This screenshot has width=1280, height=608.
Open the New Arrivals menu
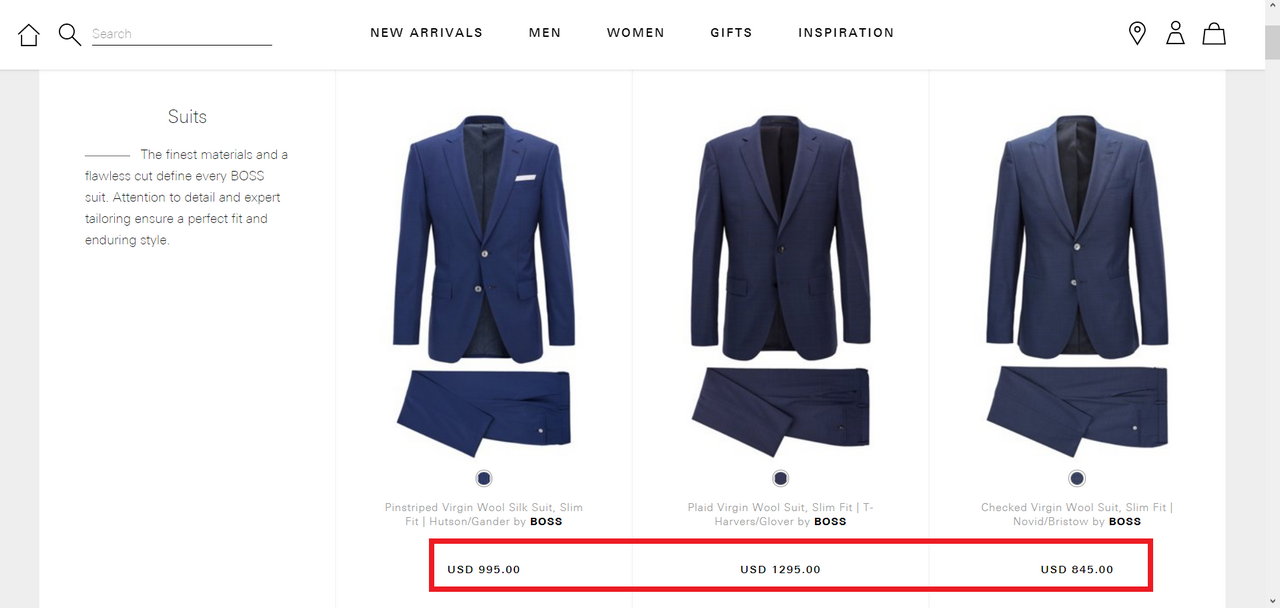426,33
